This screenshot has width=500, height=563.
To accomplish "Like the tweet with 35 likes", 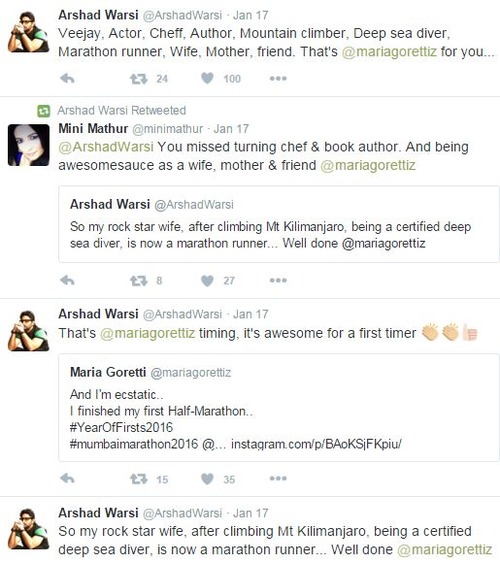I will (x=207, y=479).
